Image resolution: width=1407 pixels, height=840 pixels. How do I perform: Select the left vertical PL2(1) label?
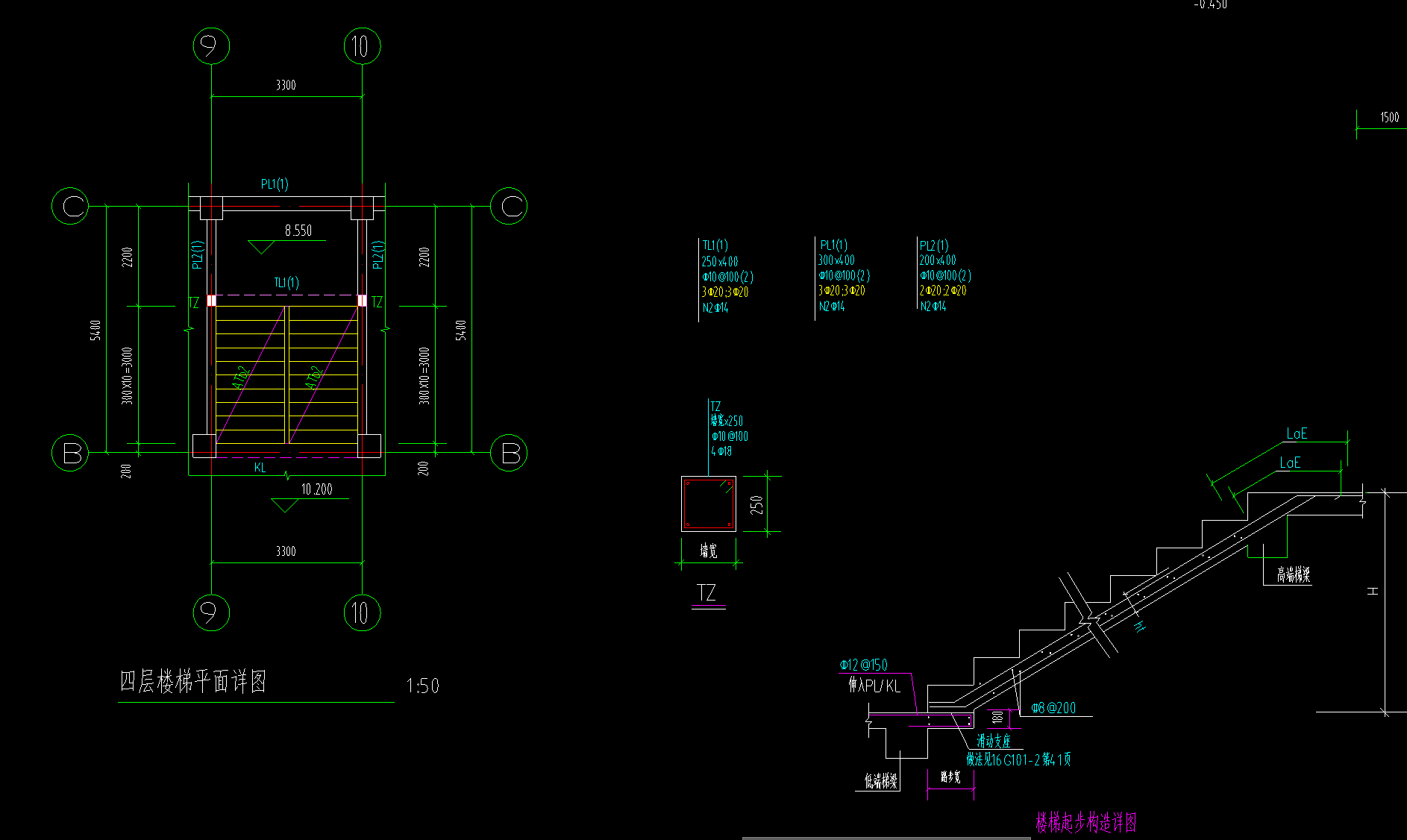tap(198, 254)
